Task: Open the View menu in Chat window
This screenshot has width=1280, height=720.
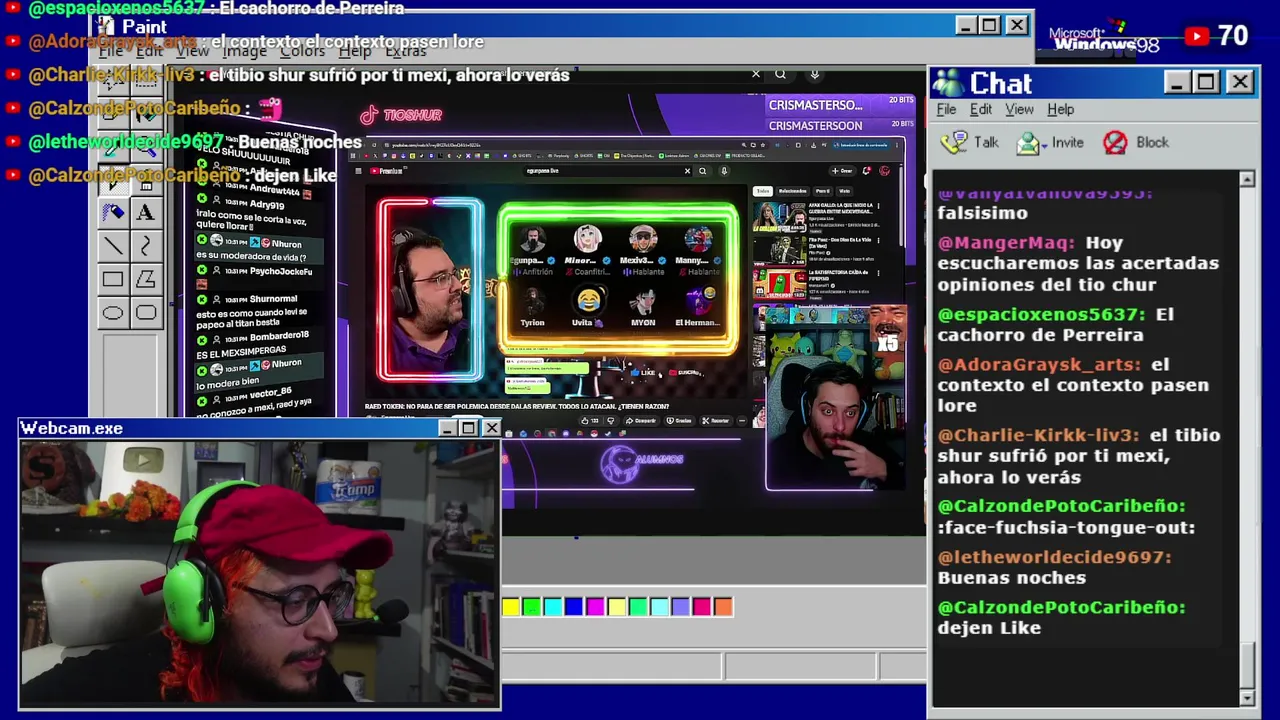Action: point(1019,109)
